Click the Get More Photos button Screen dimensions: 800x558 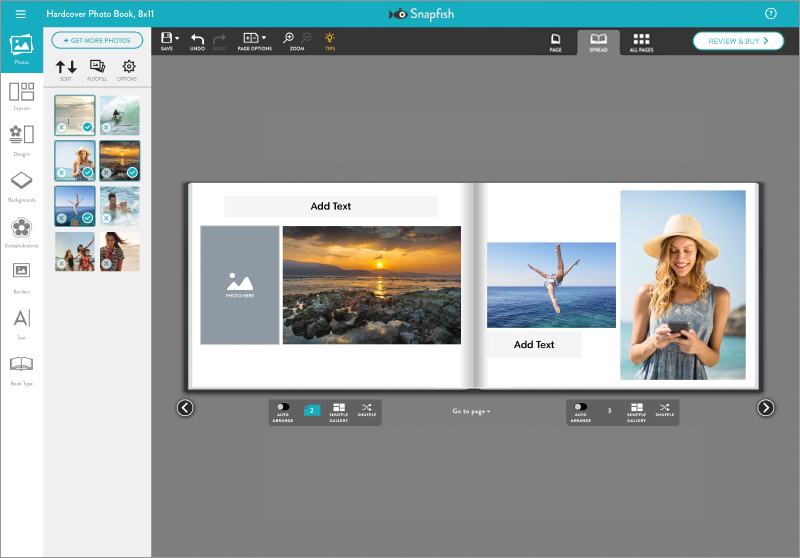click(x=97, y=40)
